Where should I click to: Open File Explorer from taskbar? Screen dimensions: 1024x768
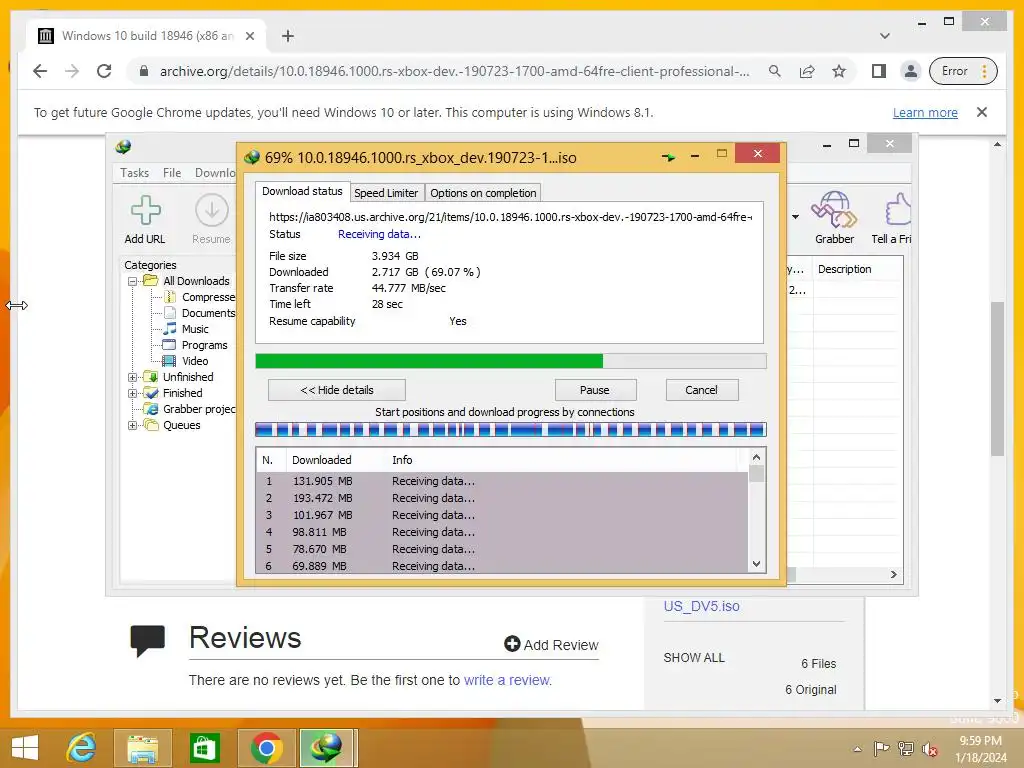click(142, 748)
